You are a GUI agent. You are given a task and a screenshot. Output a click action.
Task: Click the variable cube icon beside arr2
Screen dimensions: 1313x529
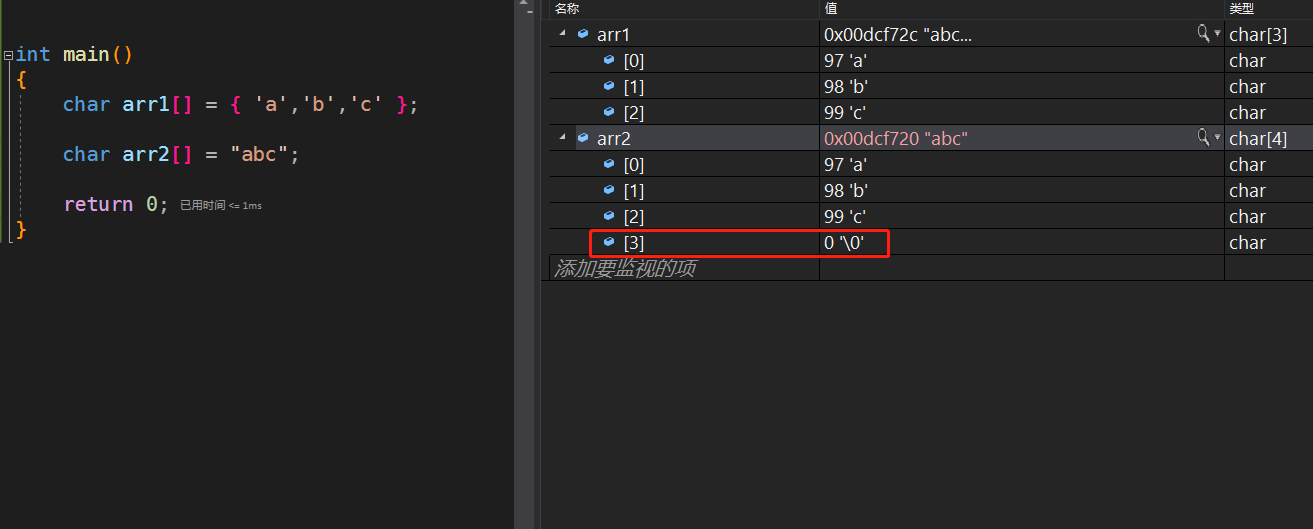coord(583,138)
